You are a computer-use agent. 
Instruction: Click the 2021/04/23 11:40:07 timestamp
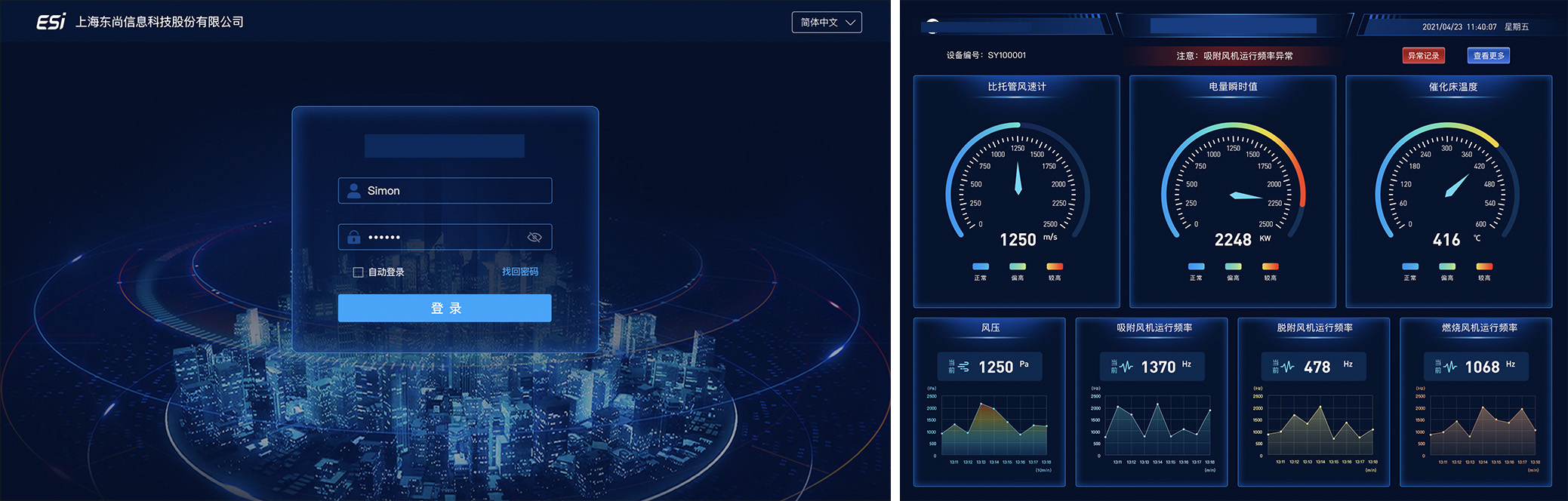tap(1459, 26)
